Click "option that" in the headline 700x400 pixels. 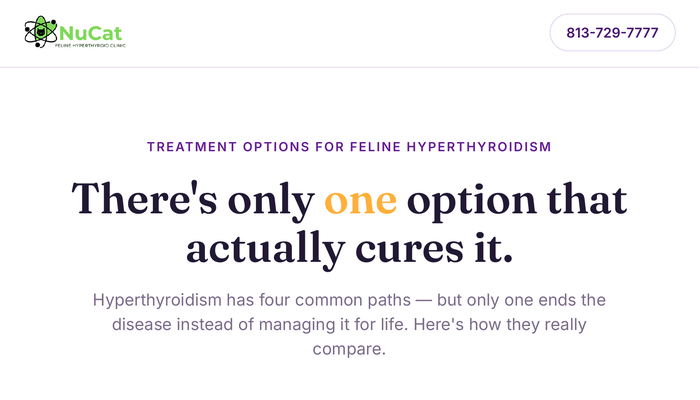pos(517,201)
